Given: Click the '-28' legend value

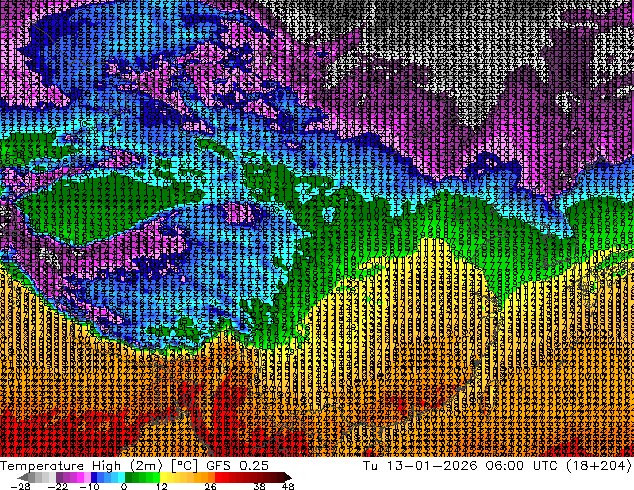Looking at the screenshot, I should [20, 486].
